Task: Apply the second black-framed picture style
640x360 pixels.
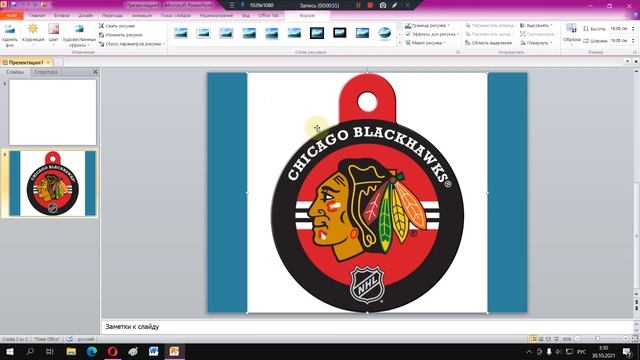Action: pos(340,33)
